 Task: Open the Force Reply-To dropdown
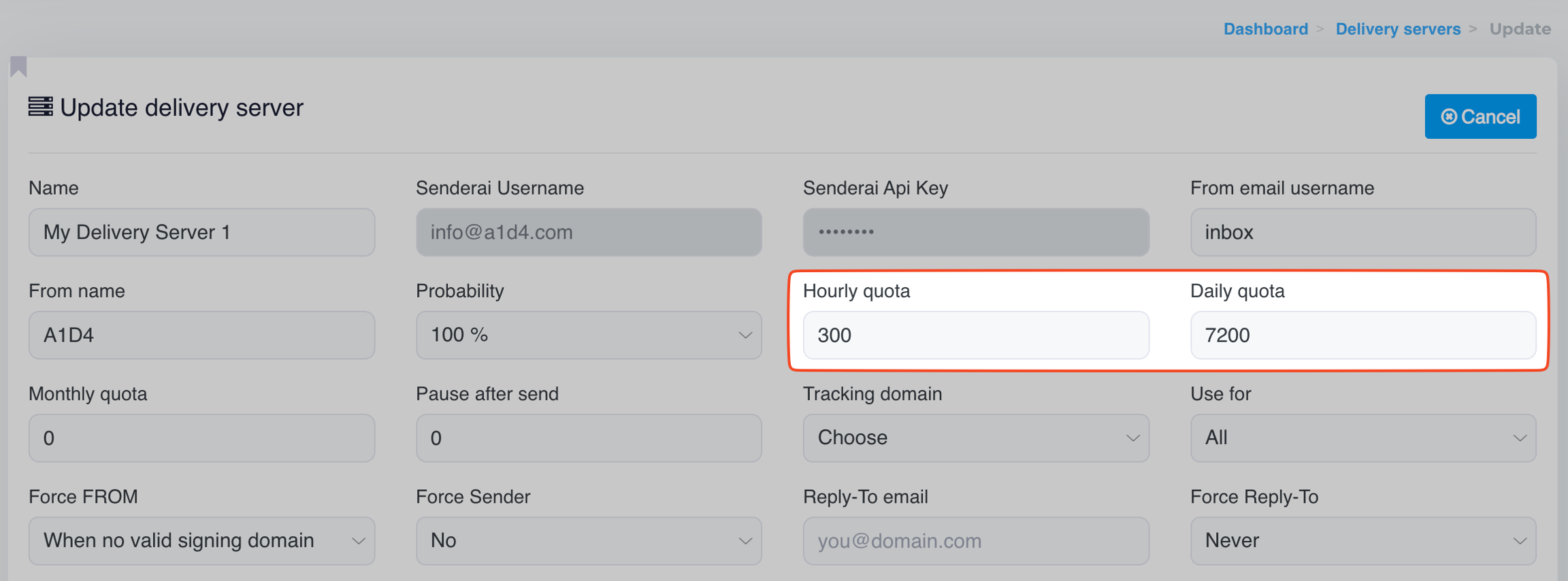click(x=1363, y=541)
